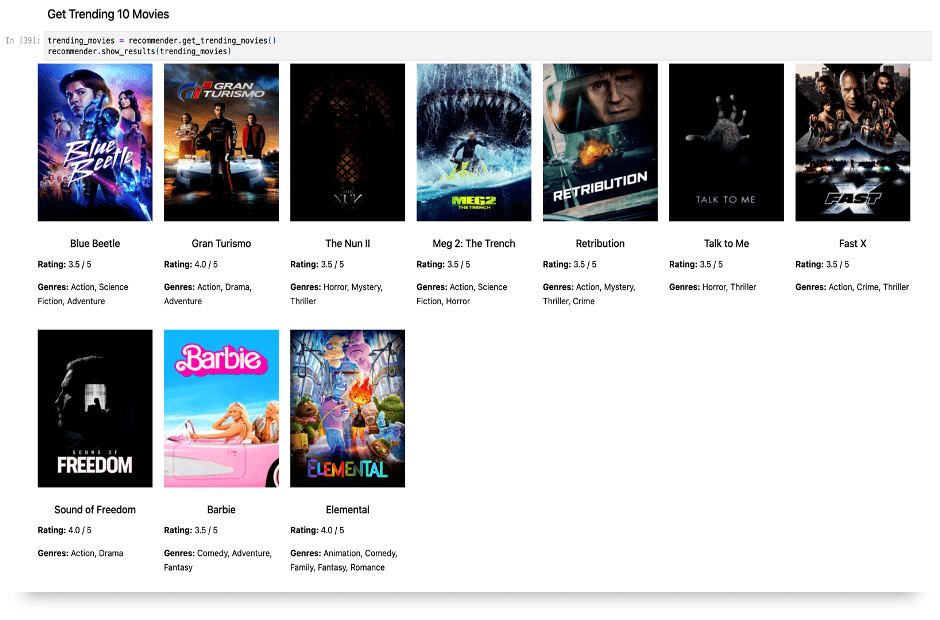Click the Meg 2: The Trench poster

click(474, 142)
